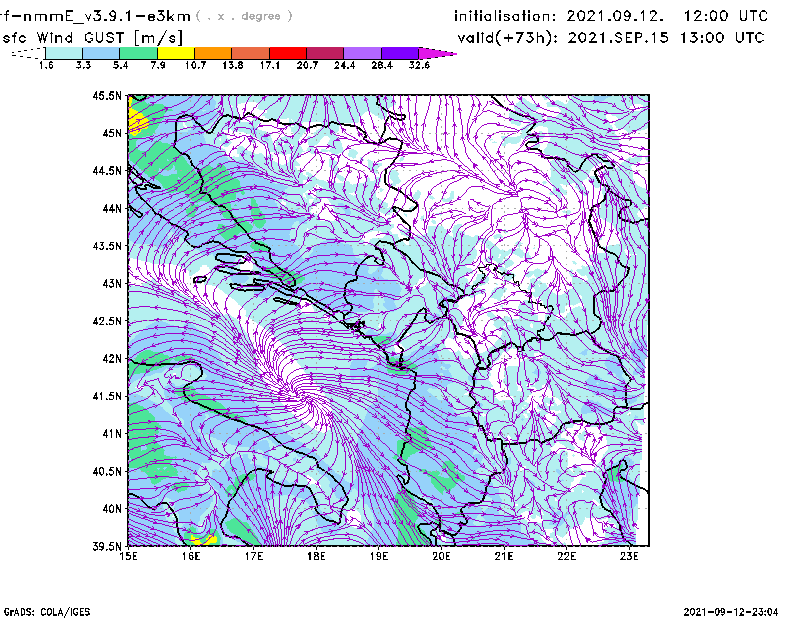Click the '18E' longitude label
Image resolution: width=800 pixels, height=618 pixels.
point(316,556)
